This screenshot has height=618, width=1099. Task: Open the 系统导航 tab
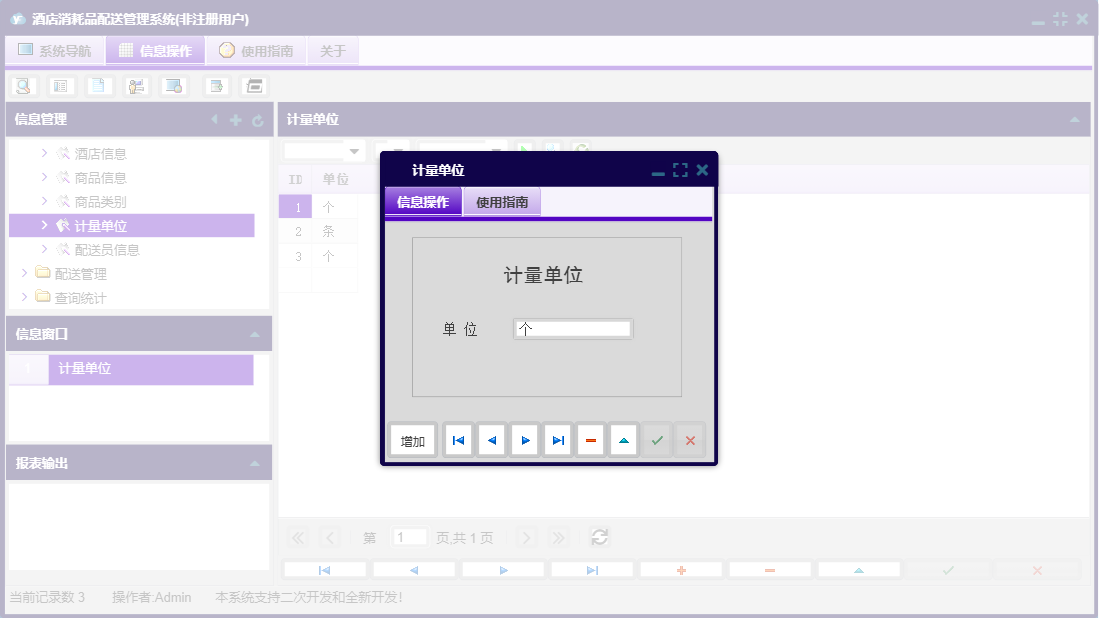[x=57, y=50]
